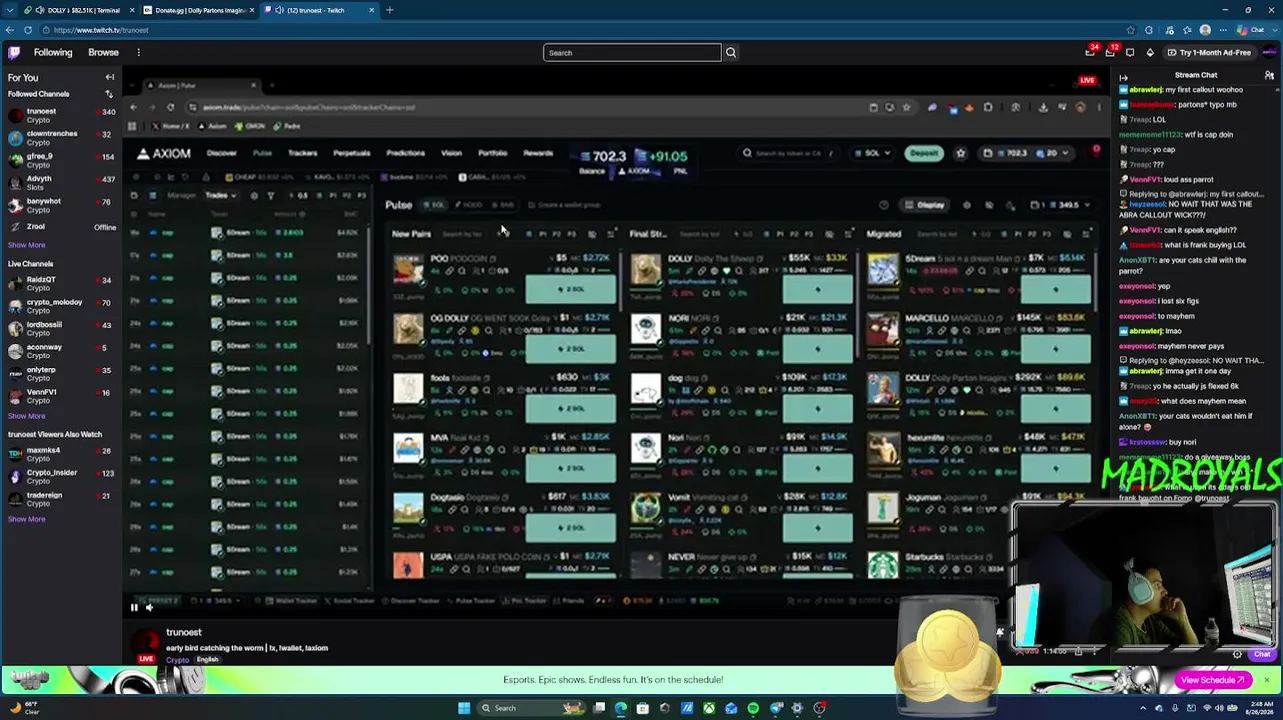Screen dimensions: 1283x720
Task: Pause the Twitch stream video
Action: [134, 607]
